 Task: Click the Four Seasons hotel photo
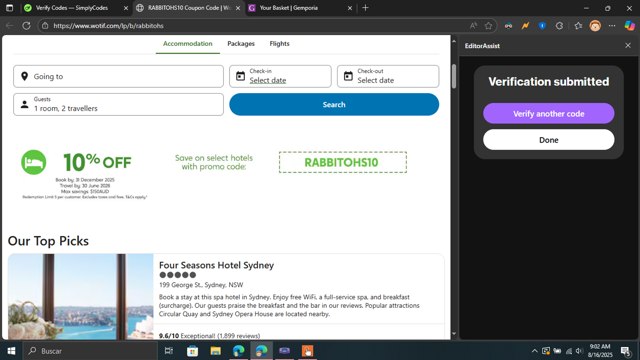pyautogui.click(x=81, y=297)
